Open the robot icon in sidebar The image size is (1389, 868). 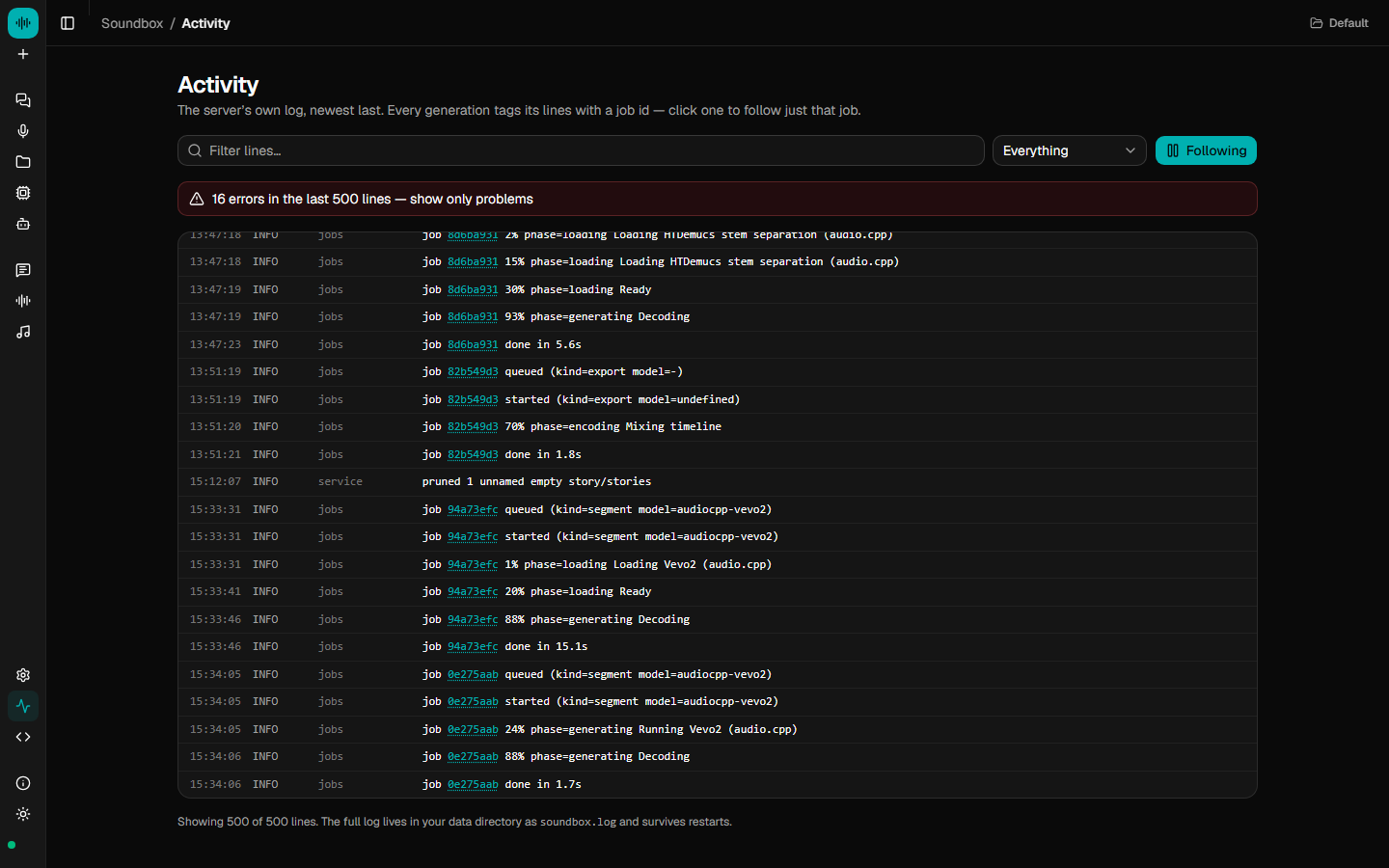click(x=23, y=224)
